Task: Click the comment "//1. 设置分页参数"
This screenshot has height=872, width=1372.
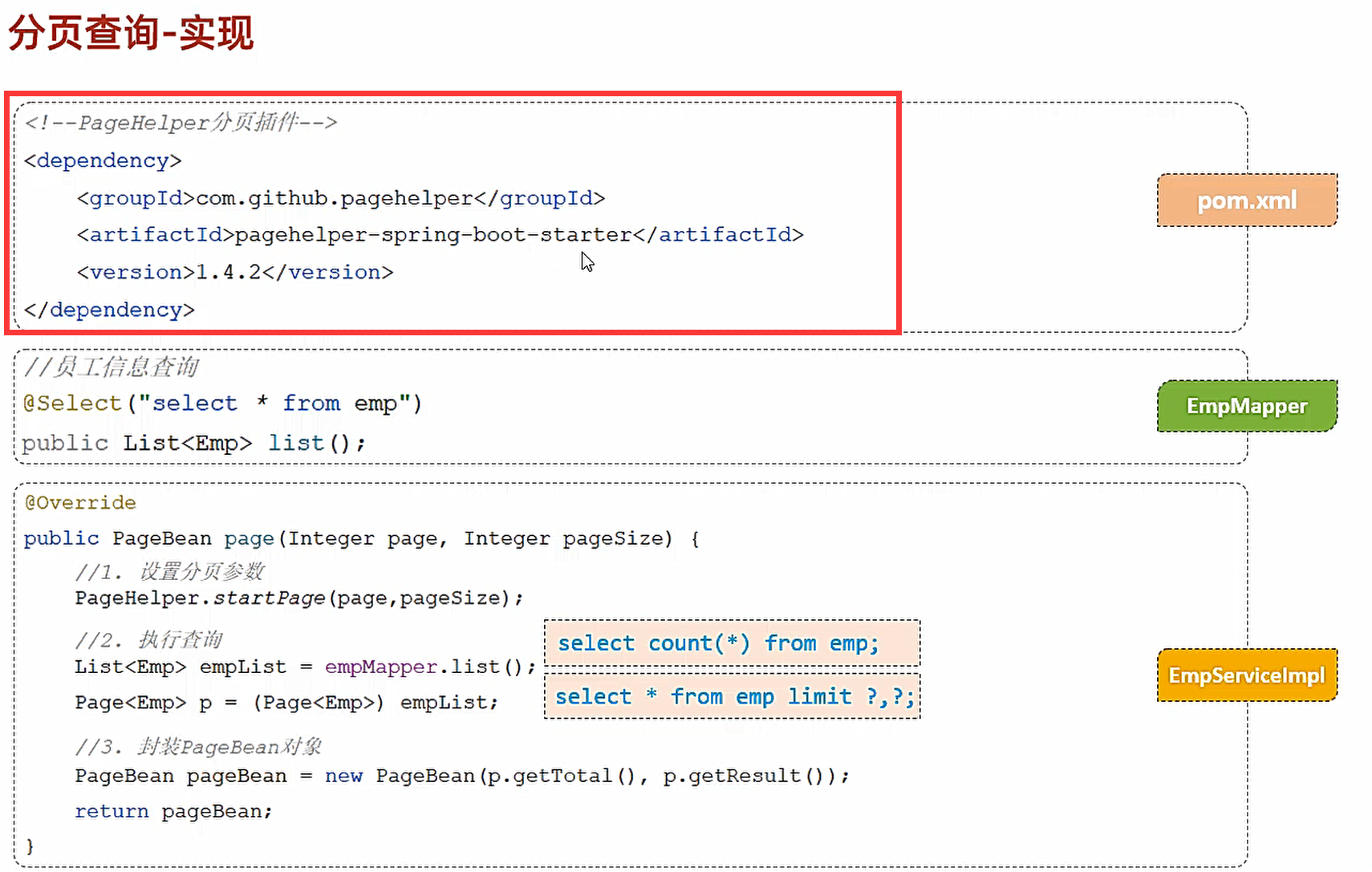Action: click(x=169, y=571)
